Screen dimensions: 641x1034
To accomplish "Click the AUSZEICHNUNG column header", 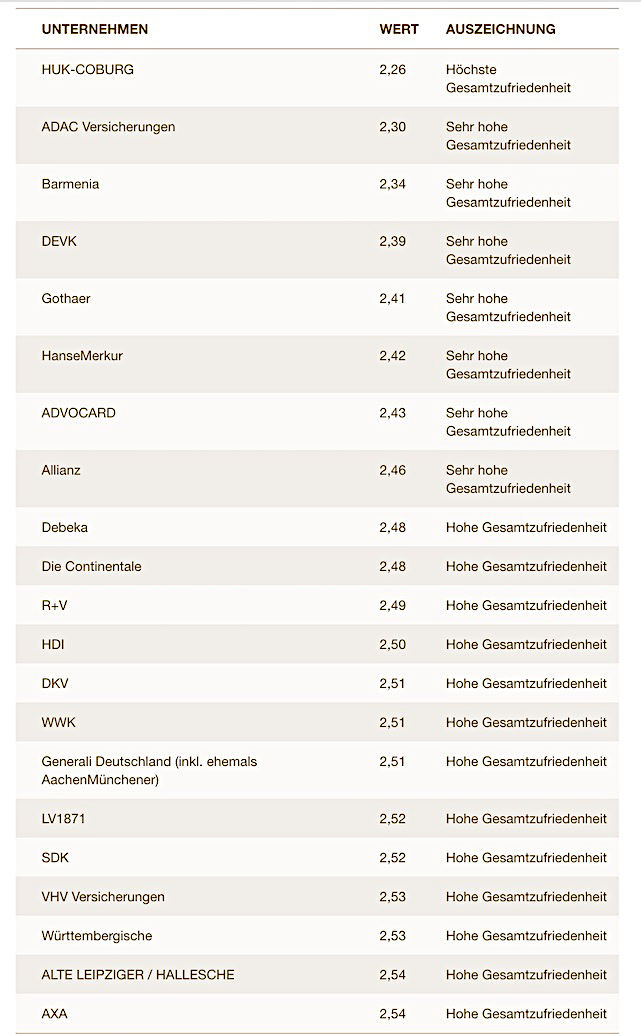I will [x=500, y=29].
